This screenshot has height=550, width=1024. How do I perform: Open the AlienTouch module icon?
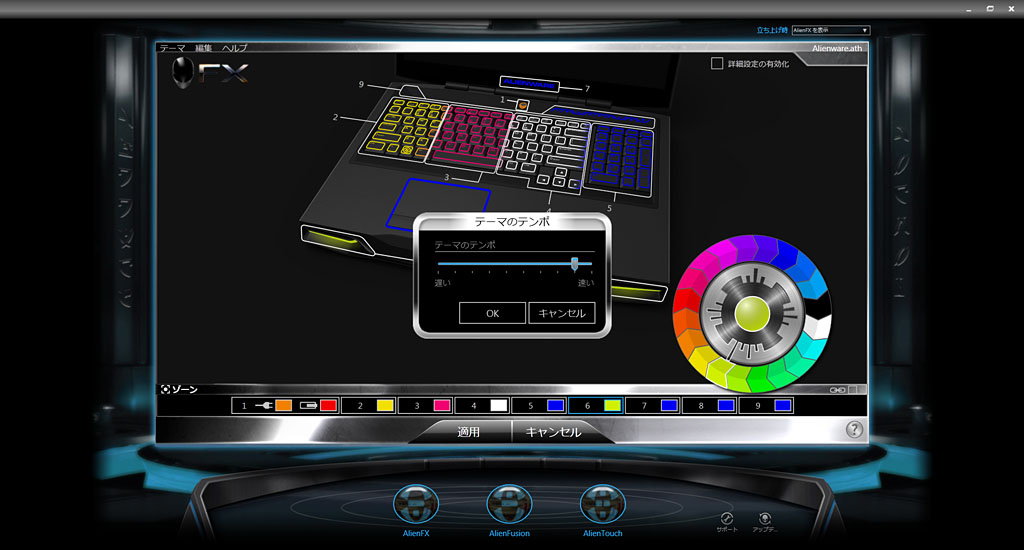(603, 504)
